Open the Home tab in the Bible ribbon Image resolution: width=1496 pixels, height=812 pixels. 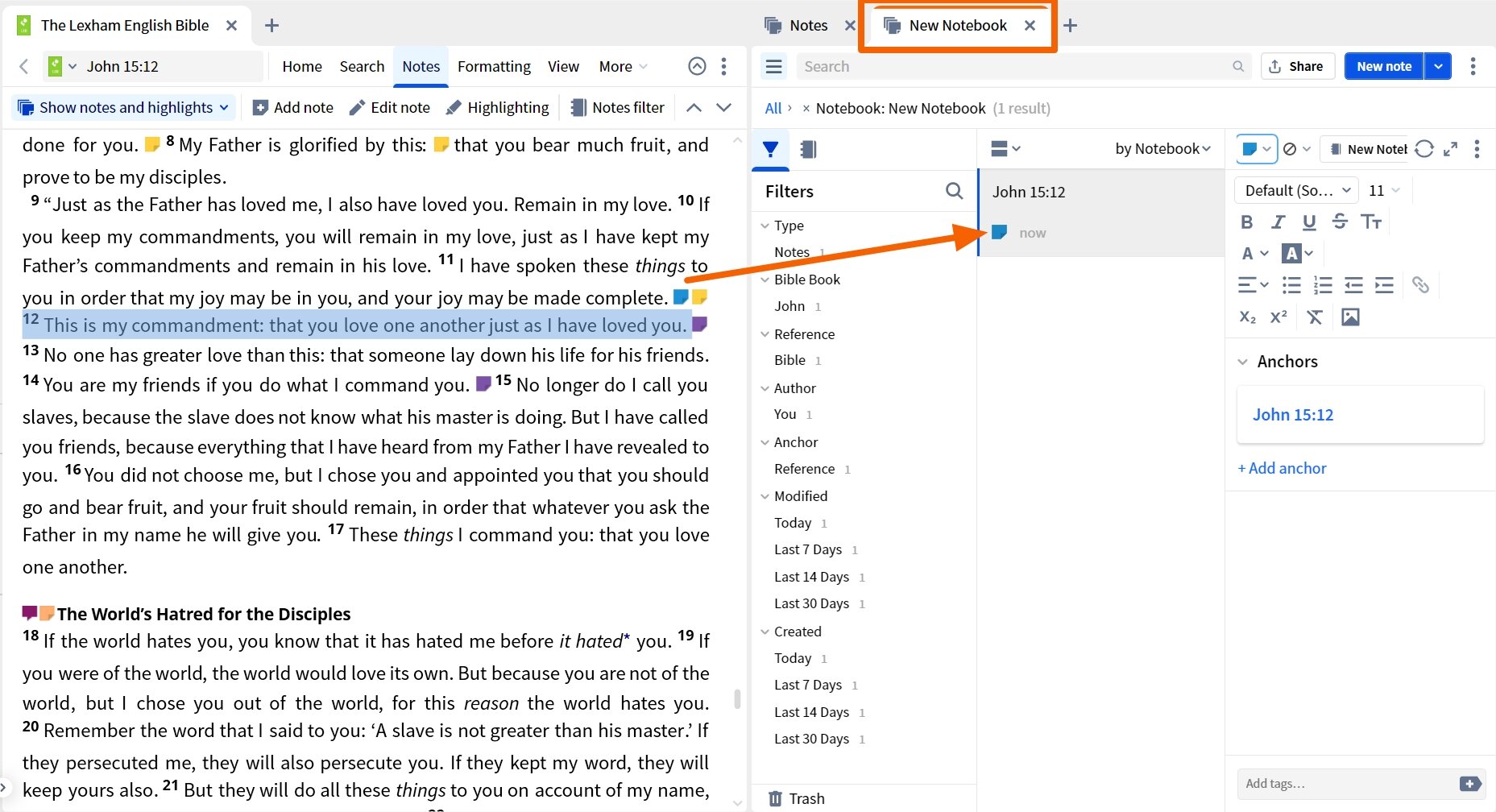pyautogui.click(x=302, y=66)
